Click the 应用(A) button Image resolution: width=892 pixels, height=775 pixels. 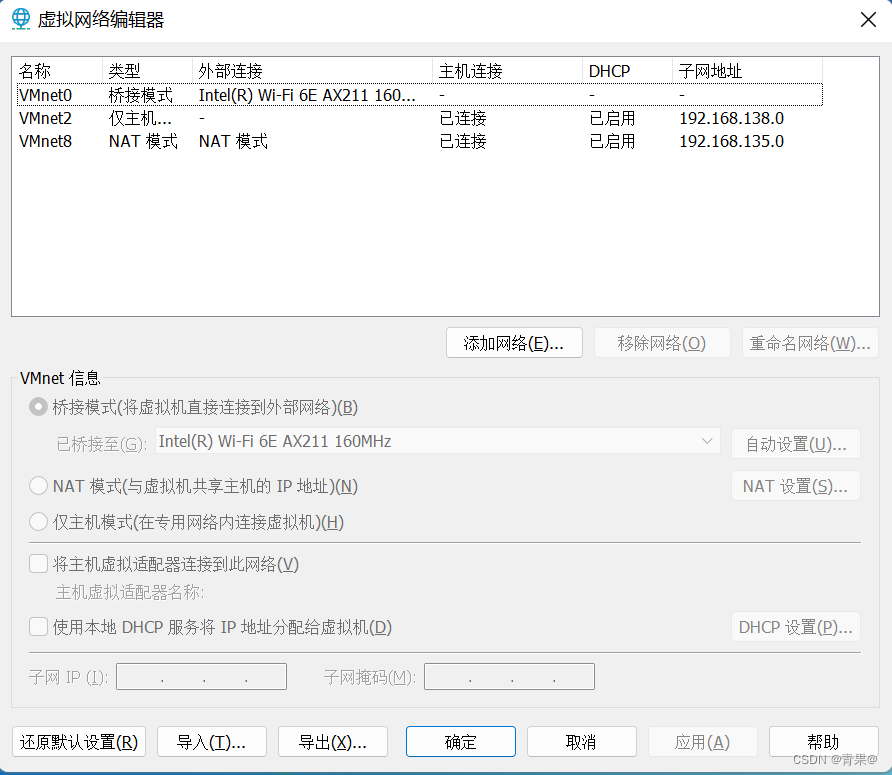point(703,742)
